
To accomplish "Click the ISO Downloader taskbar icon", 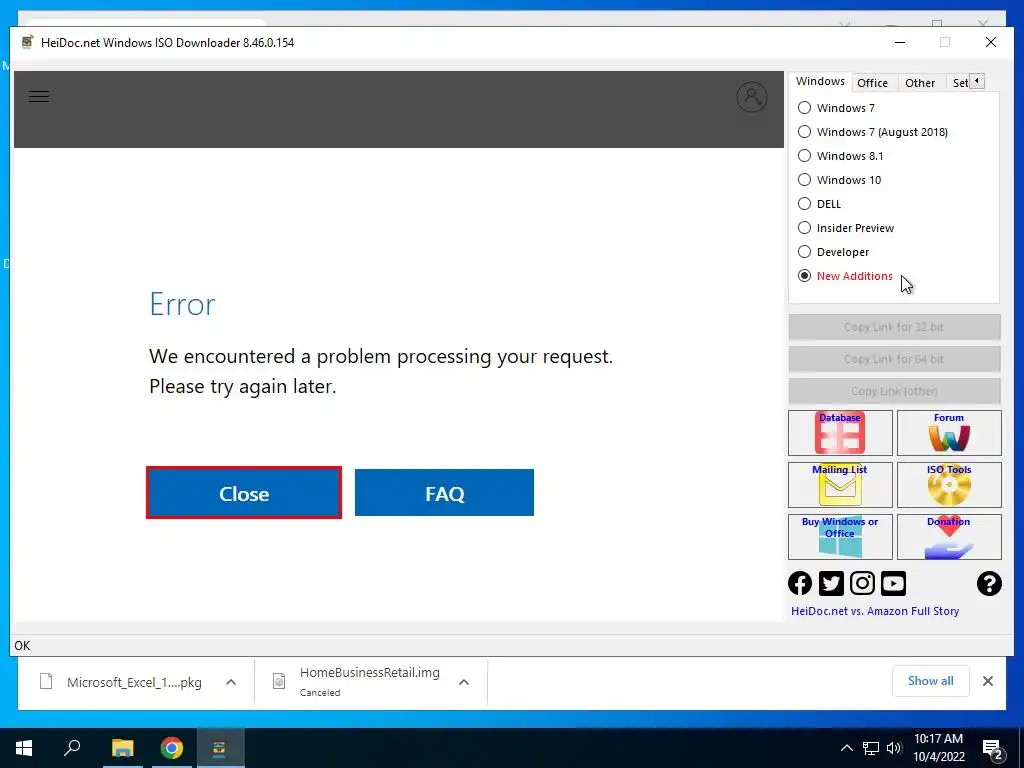I will click(219, 748).
